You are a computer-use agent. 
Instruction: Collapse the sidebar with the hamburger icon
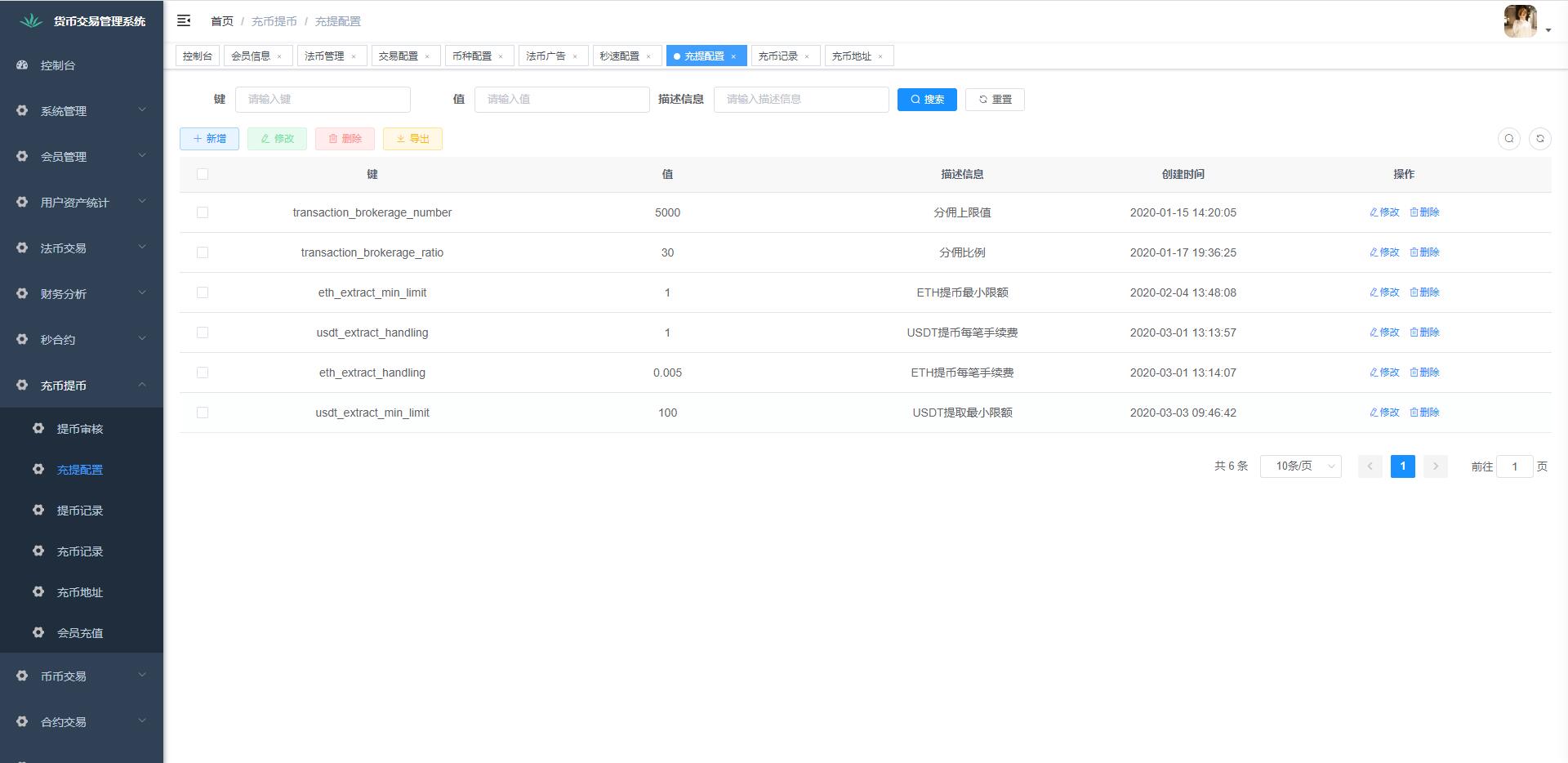pos(184,20)
